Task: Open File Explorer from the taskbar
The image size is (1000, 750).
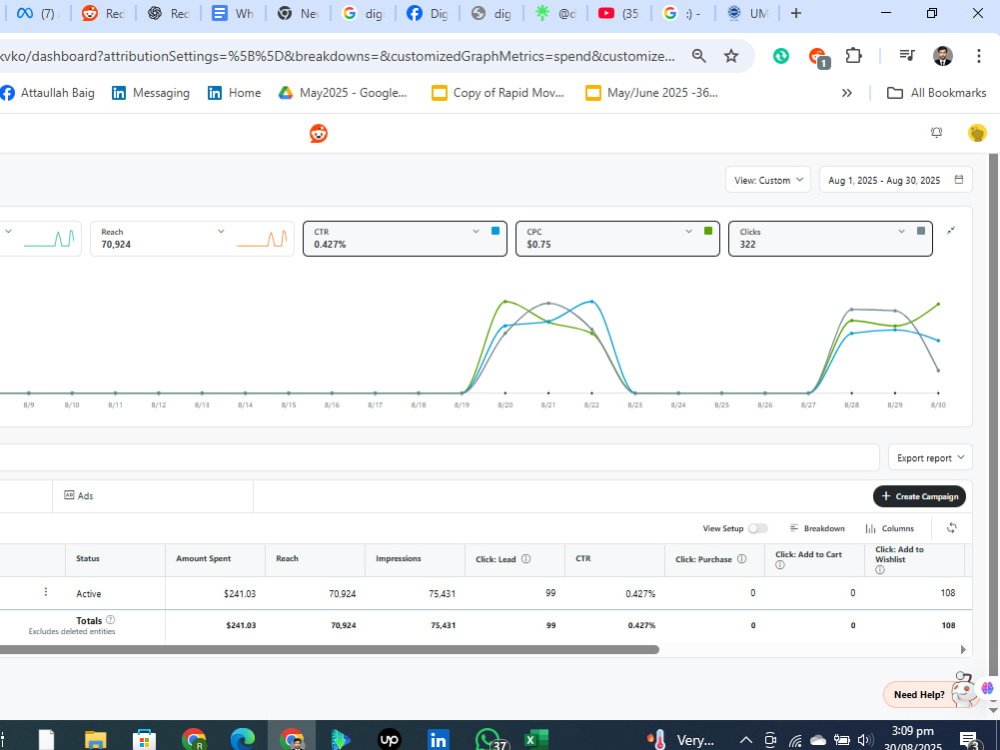Action: [x=95, y=739]
